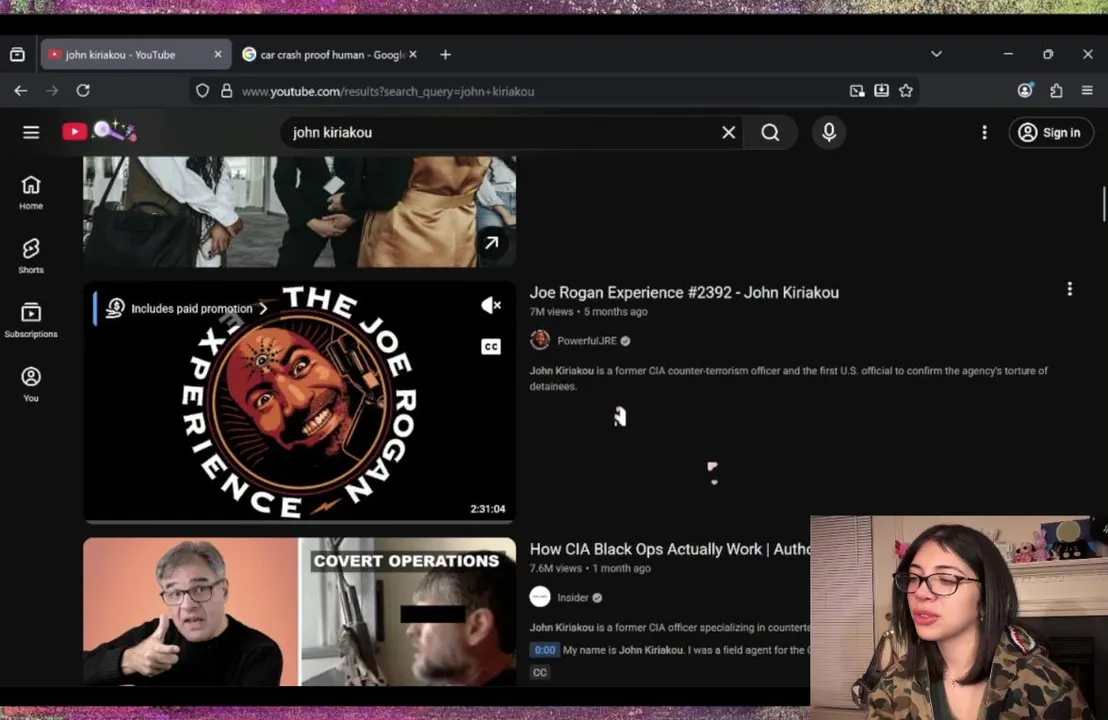1108x720 pixels.
Task: Open the PowerfulJRE channel
Action: tap(587, 341)
